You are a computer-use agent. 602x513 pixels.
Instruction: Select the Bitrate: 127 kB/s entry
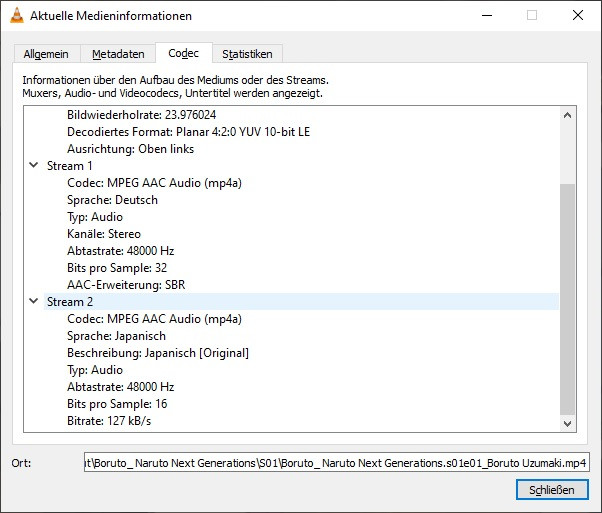[110, 421]
